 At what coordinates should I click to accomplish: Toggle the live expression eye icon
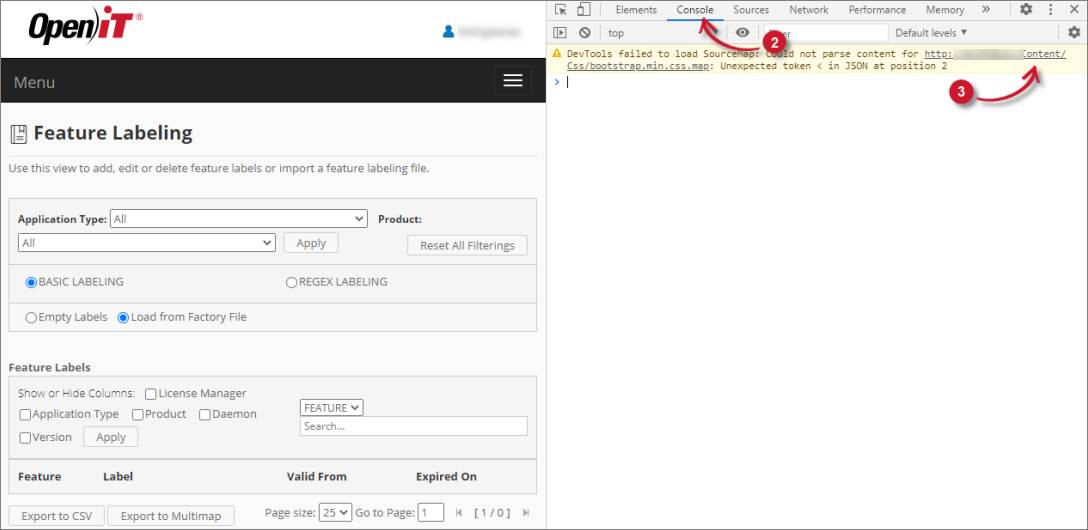tap(742, 33)
